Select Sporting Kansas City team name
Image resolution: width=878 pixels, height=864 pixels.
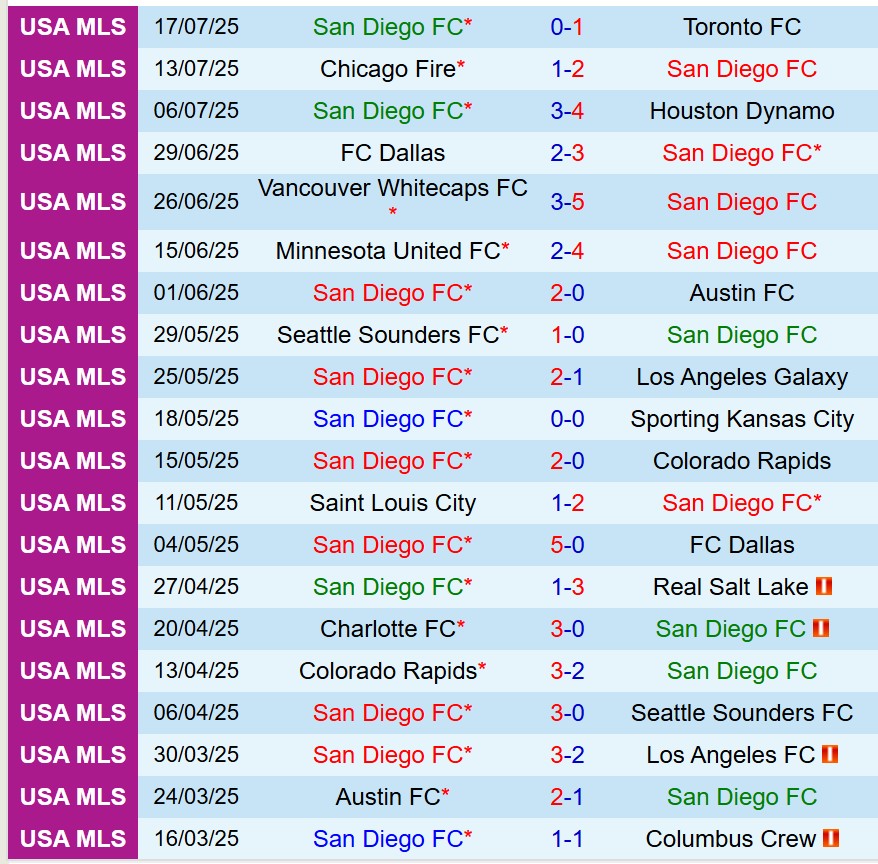click(x=742, y=419)
